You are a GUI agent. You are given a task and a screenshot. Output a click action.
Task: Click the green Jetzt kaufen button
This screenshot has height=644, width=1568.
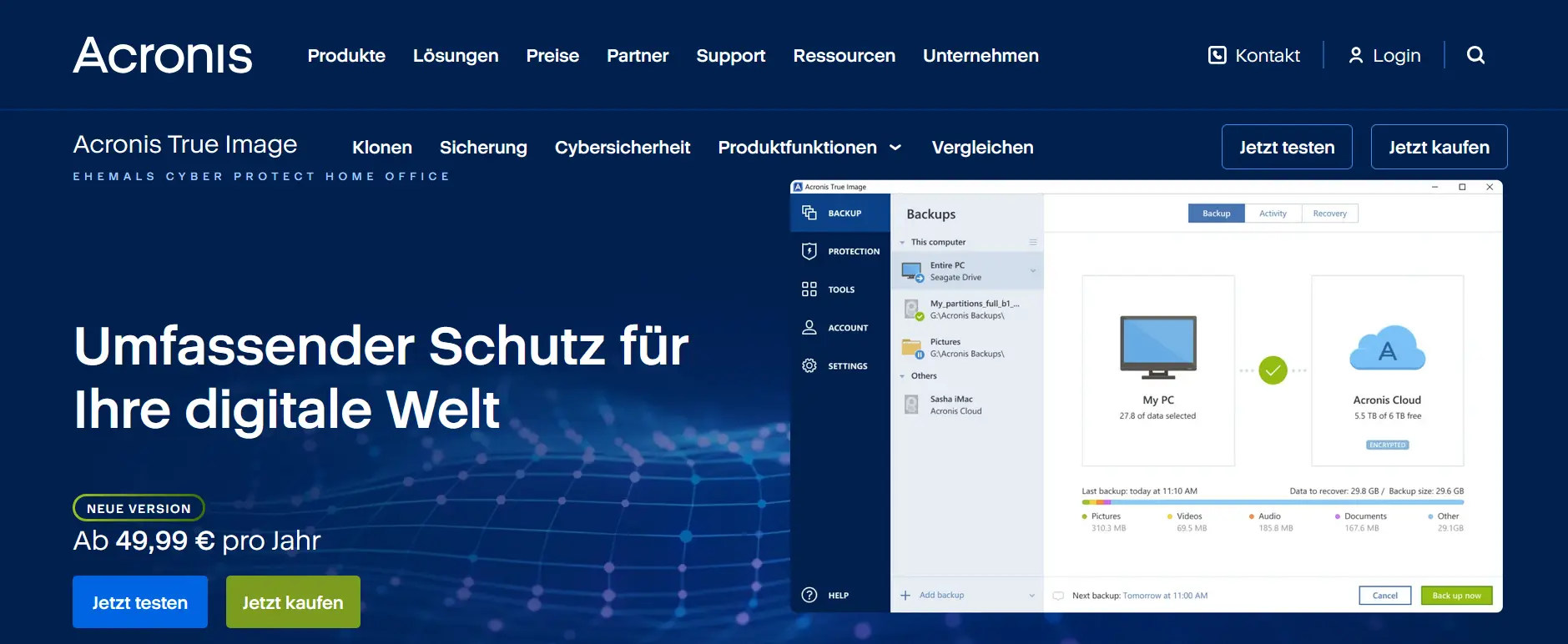tap(293, 601)
